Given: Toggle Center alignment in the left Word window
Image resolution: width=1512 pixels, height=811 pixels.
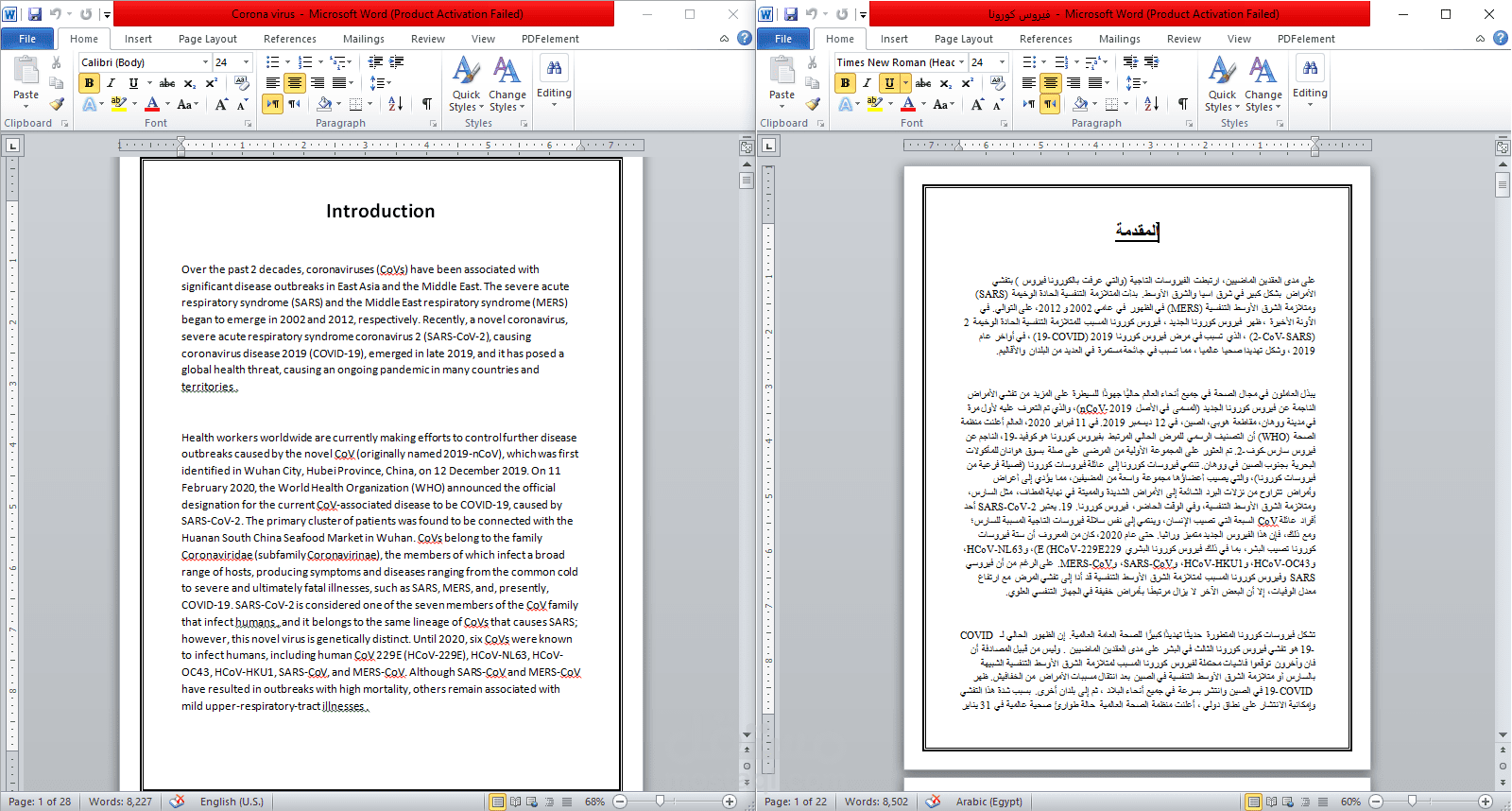Looking at the screenshot, I should pyautogui.click(x=295, y=83).
